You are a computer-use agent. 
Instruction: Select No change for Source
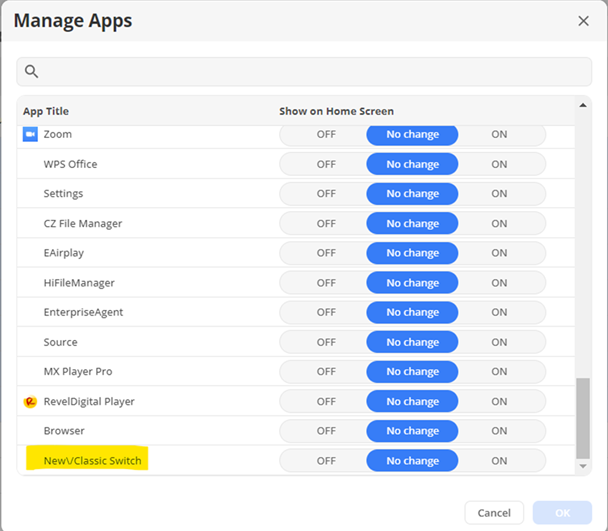pyautogui.click(x=412, y=342)
